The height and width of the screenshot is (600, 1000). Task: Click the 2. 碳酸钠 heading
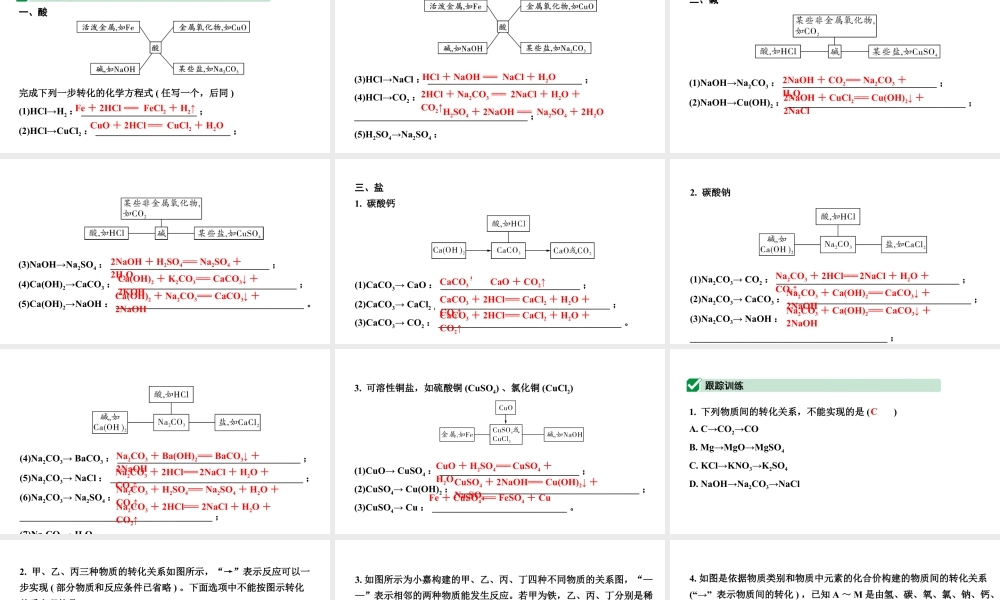[x=712, y=193]
